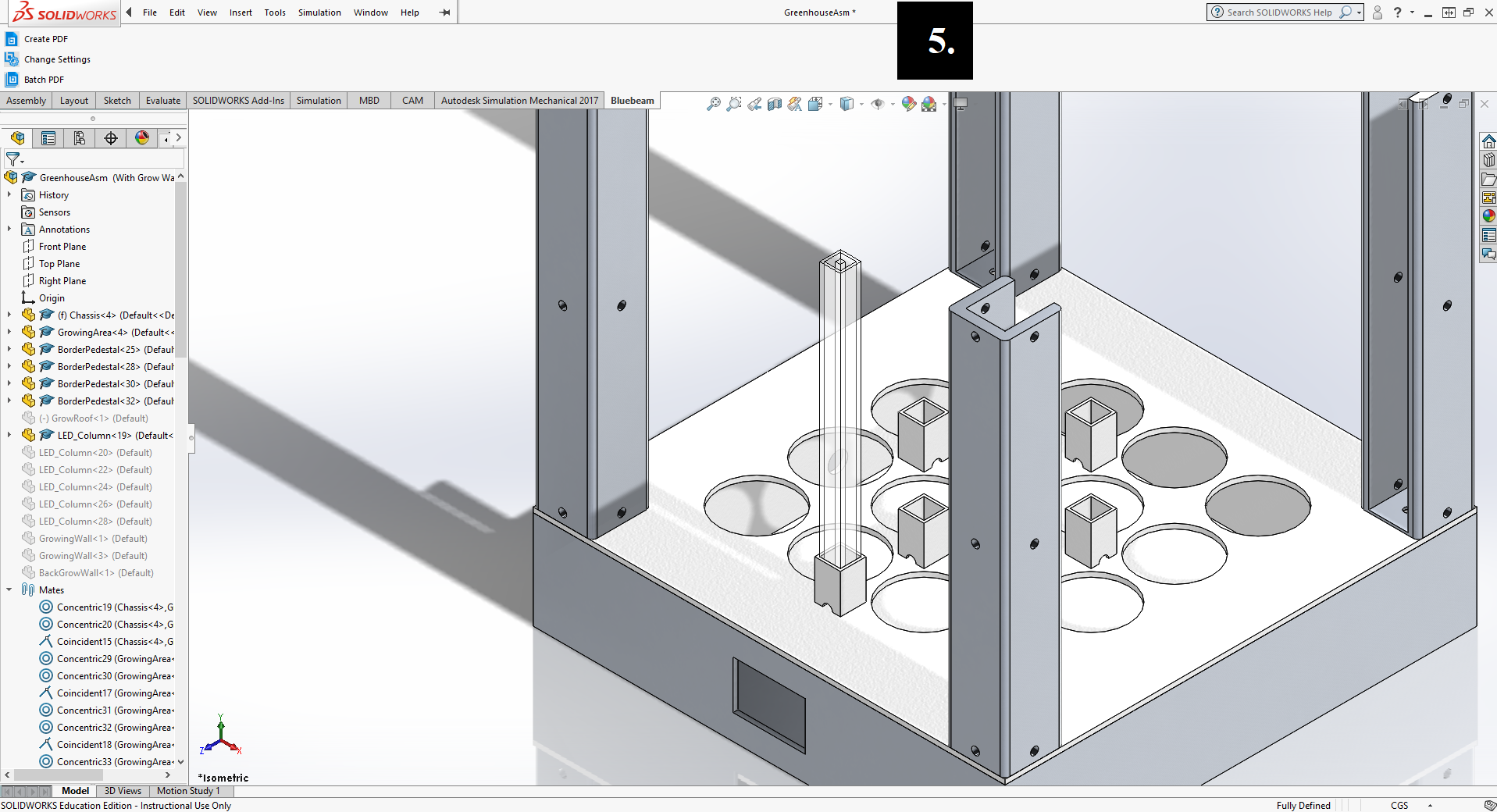Viewport: 1497px width, 812px height.
Task: Open the PropertyManager tab icon
Action: click(x=48, y=138)
